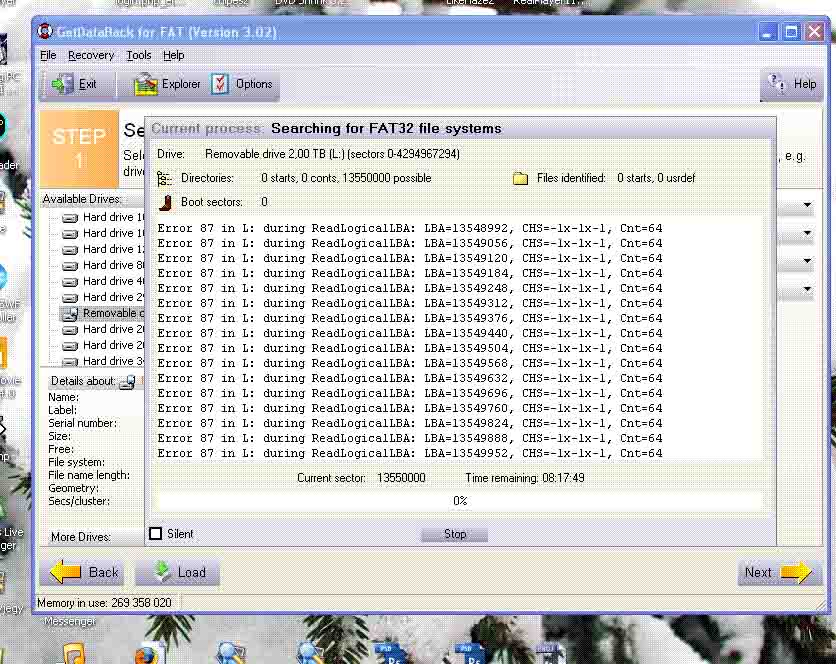Viewport: 836px width, 664px height.
Task: Click 'Searching for FAT32 file systems' heading
Action: [386, 129]
